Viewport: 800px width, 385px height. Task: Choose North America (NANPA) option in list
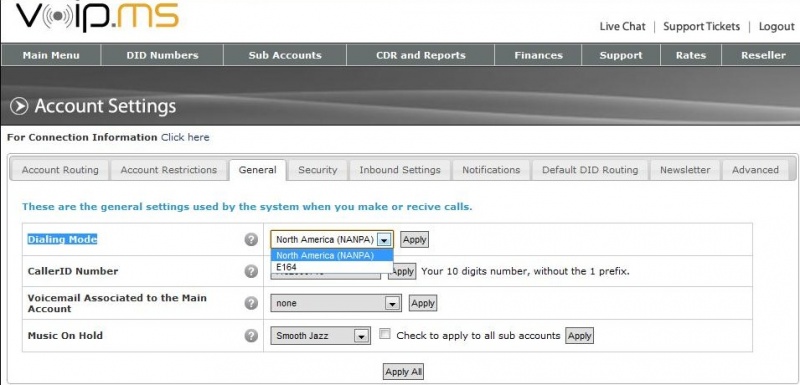coord(332,255)
